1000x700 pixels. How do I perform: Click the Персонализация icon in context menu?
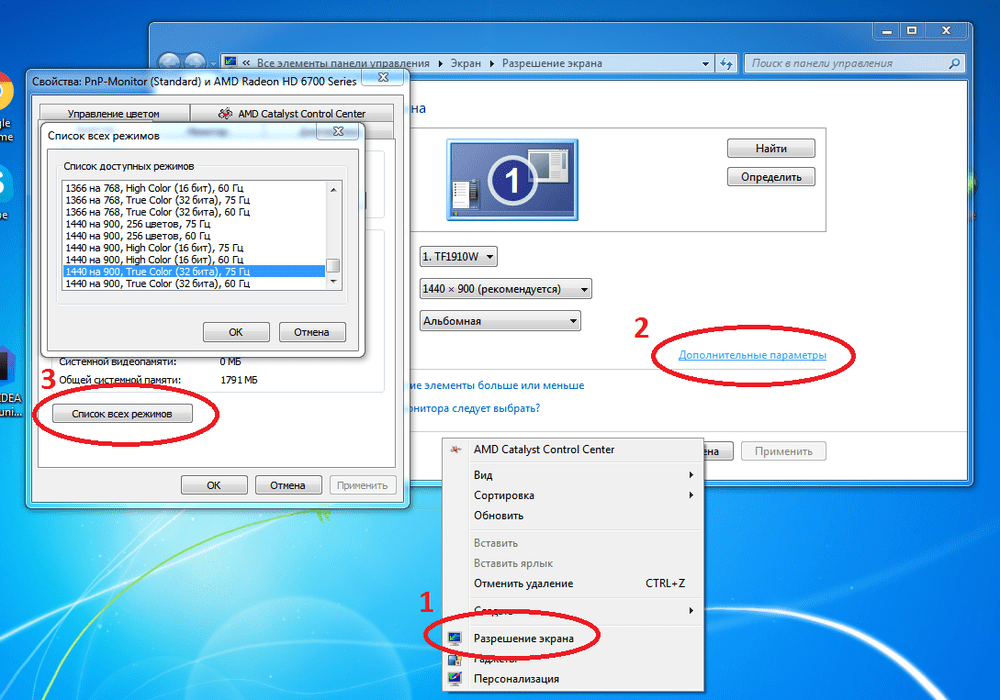[456, 680]
